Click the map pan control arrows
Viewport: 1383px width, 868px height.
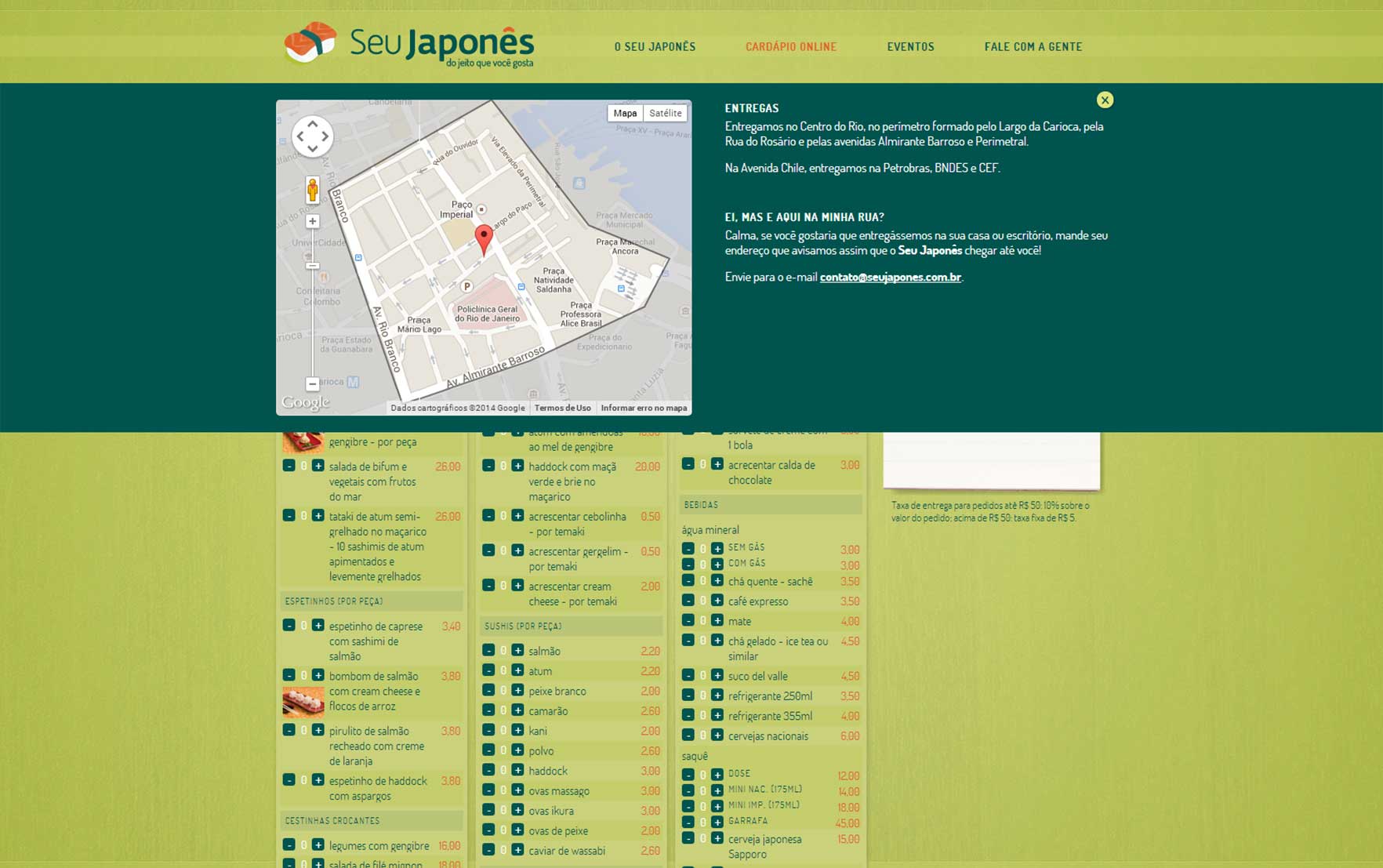[312, 136]
